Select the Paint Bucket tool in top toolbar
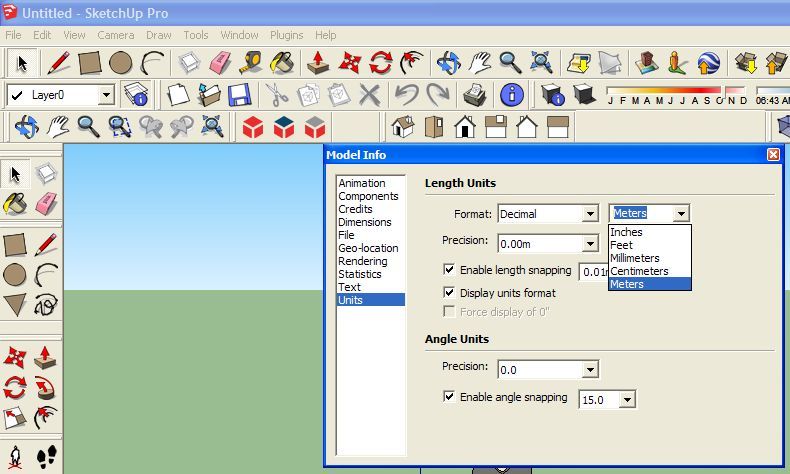This screenshot has height=474, width=790. click(x=282, y=63)
